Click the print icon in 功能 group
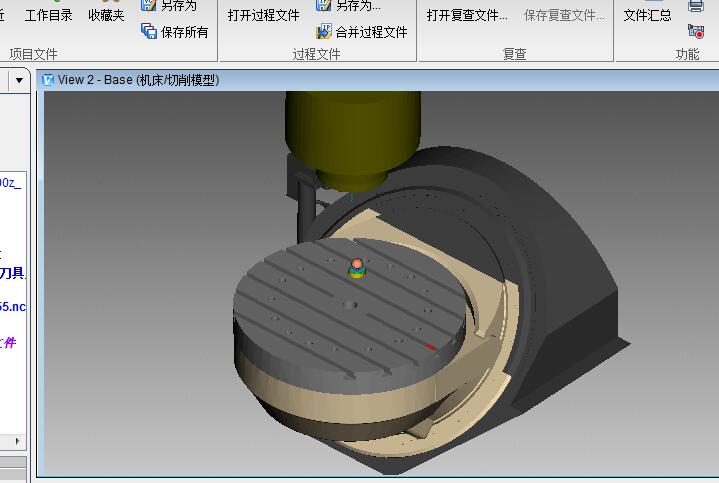The height and width of the screenshot is (483, 719). click(696, 6)
